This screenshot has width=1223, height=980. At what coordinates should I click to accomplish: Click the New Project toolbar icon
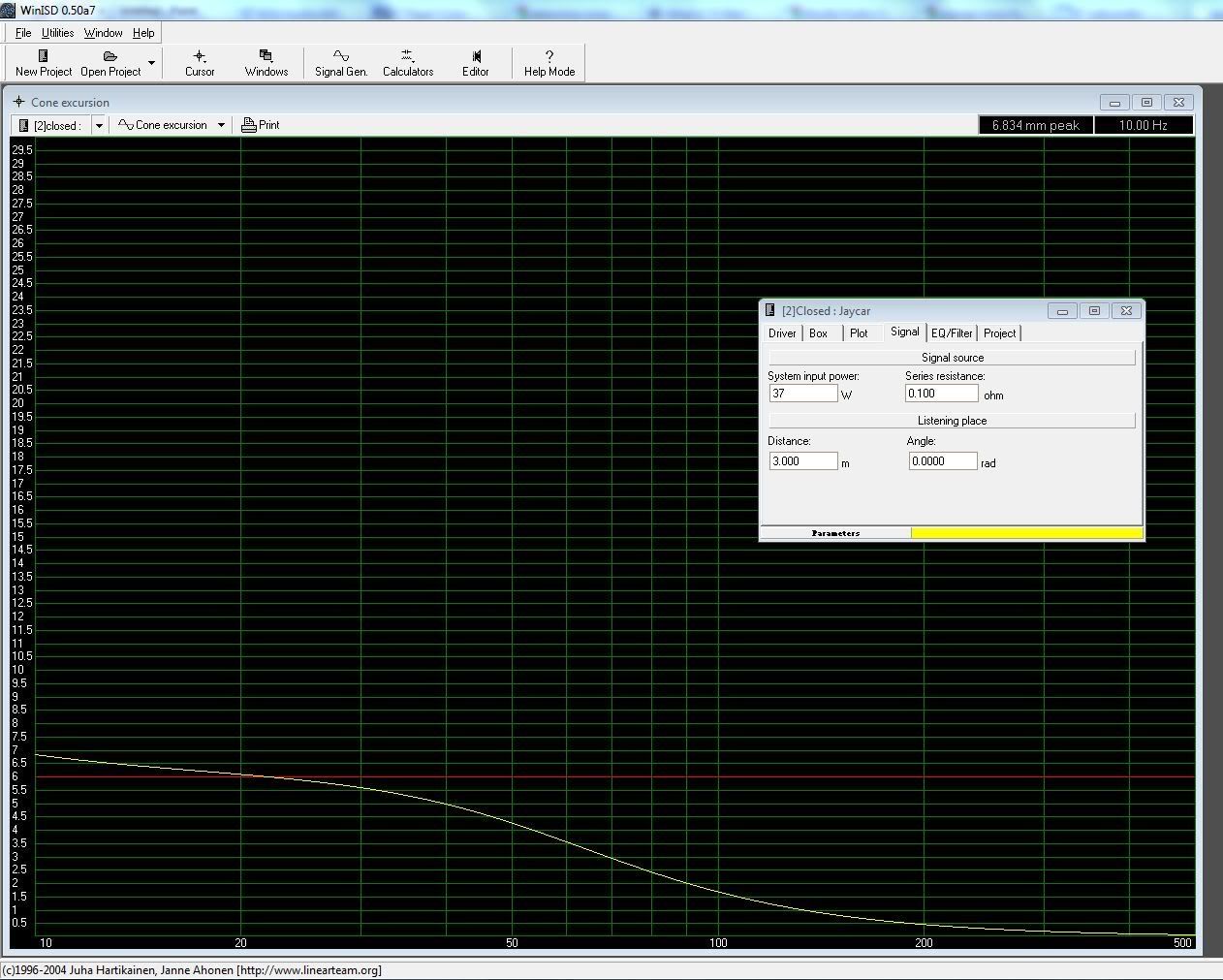tap(44, 63)
